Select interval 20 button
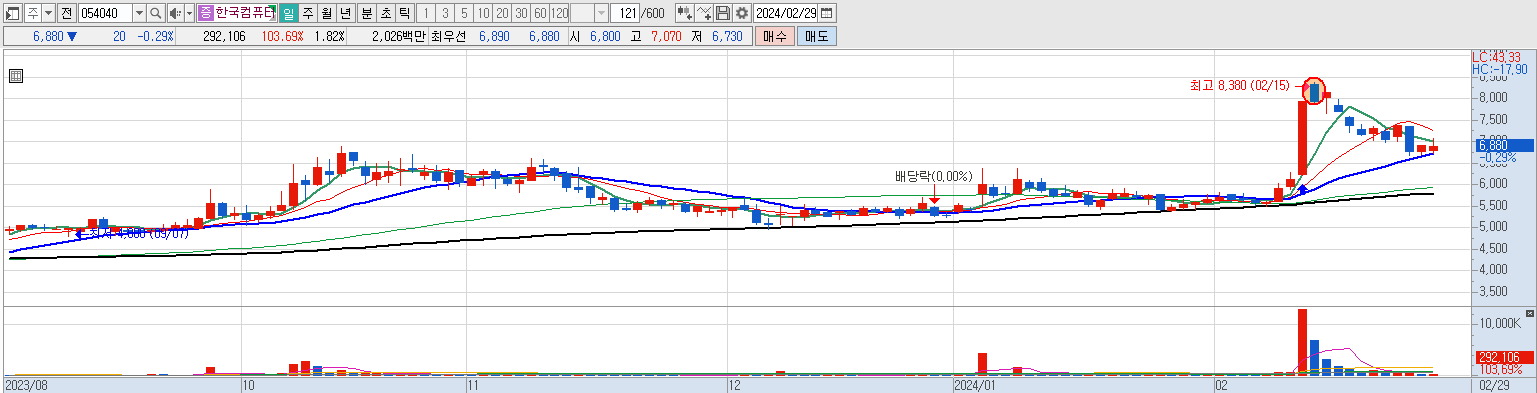 (x=502, y=14)
